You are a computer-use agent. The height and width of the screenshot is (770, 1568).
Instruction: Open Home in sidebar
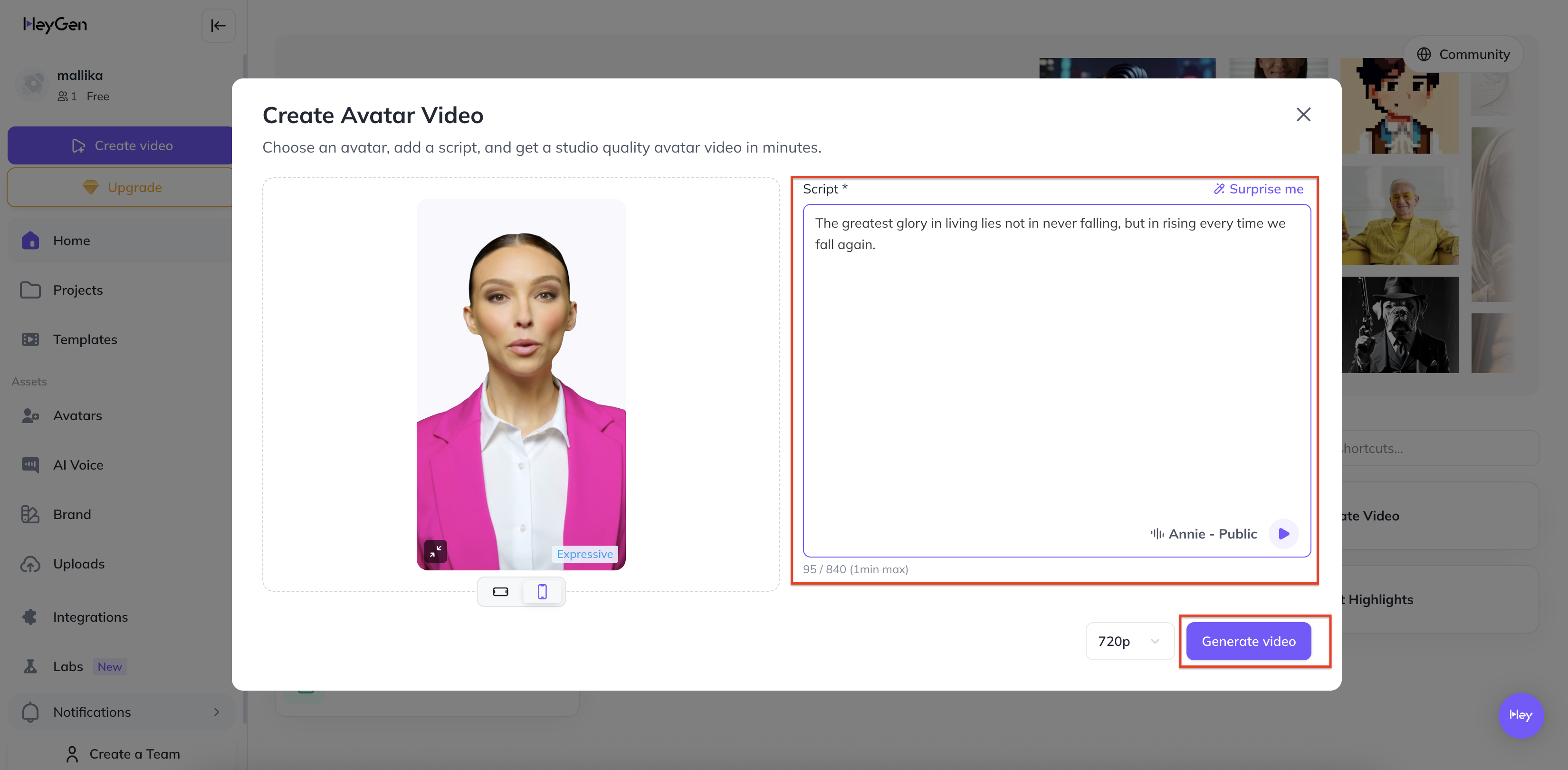click(71, 241)
